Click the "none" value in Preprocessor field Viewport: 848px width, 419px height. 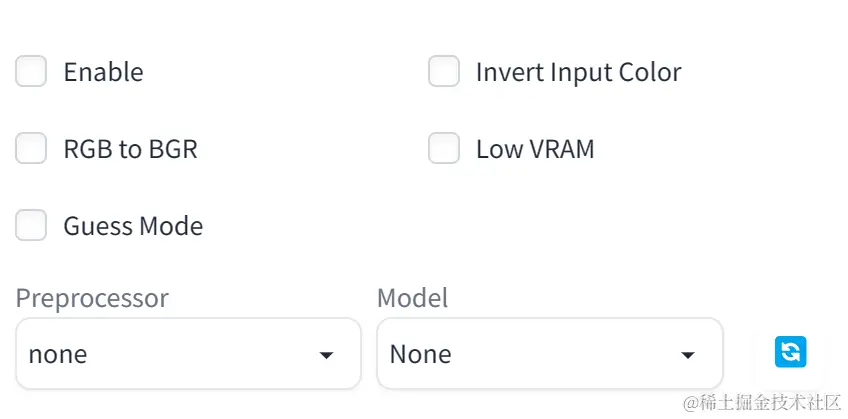click(x=58, y=354)
